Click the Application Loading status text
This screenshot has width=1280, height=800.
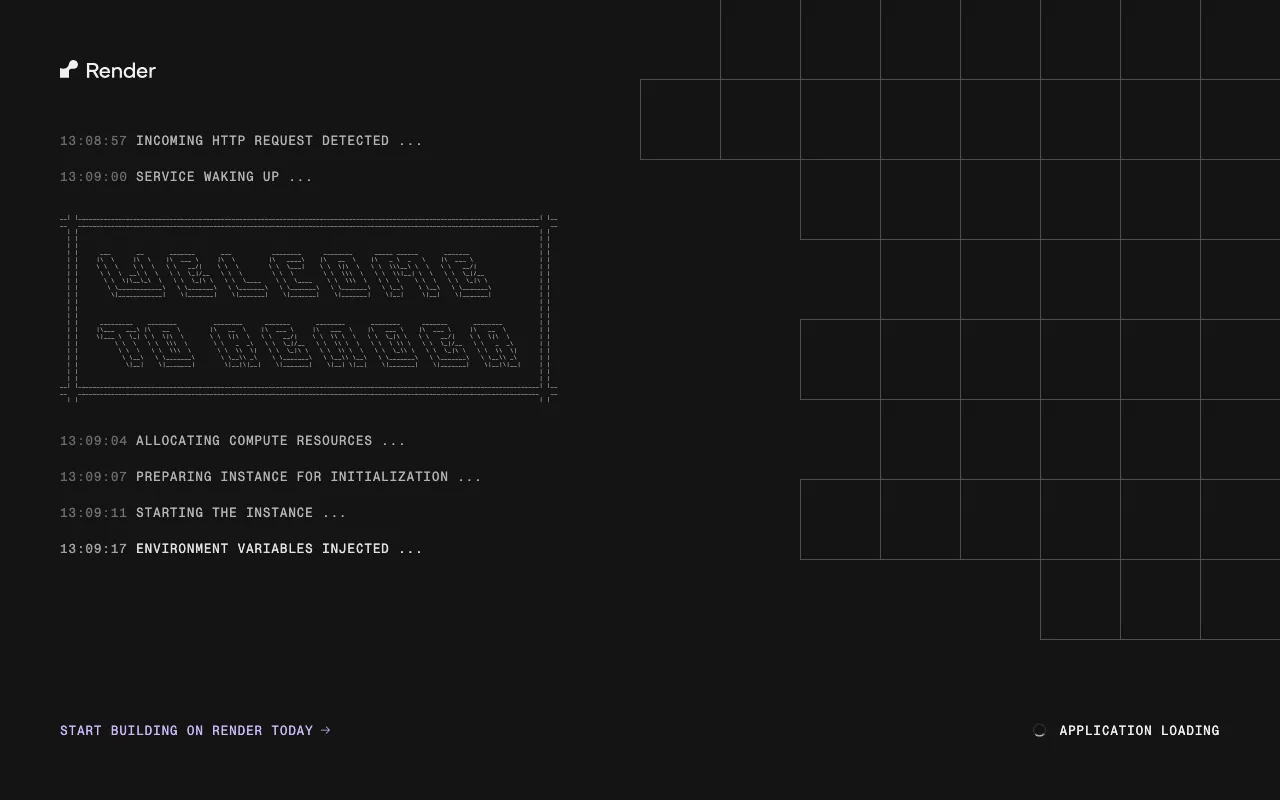point(1139,731)
